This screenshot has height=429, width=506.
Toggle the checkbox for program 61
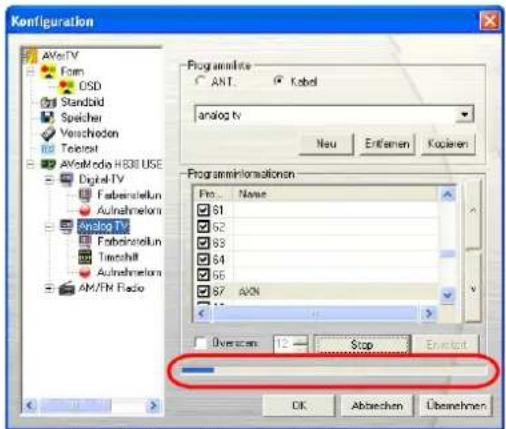(x=203, y=210)
